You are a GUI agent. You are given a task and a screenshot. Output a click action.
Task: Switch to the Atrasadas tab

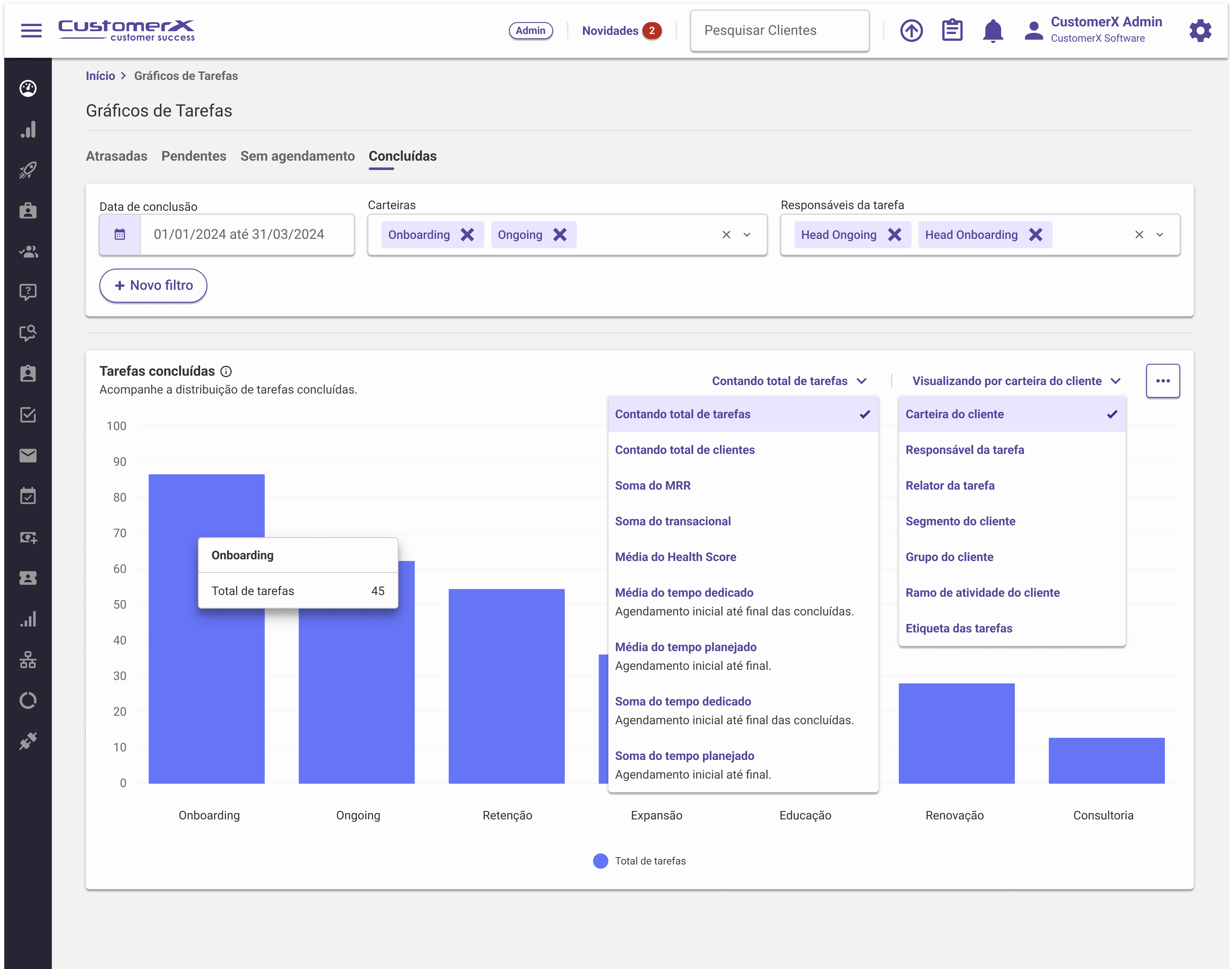[x=116, y=156]
